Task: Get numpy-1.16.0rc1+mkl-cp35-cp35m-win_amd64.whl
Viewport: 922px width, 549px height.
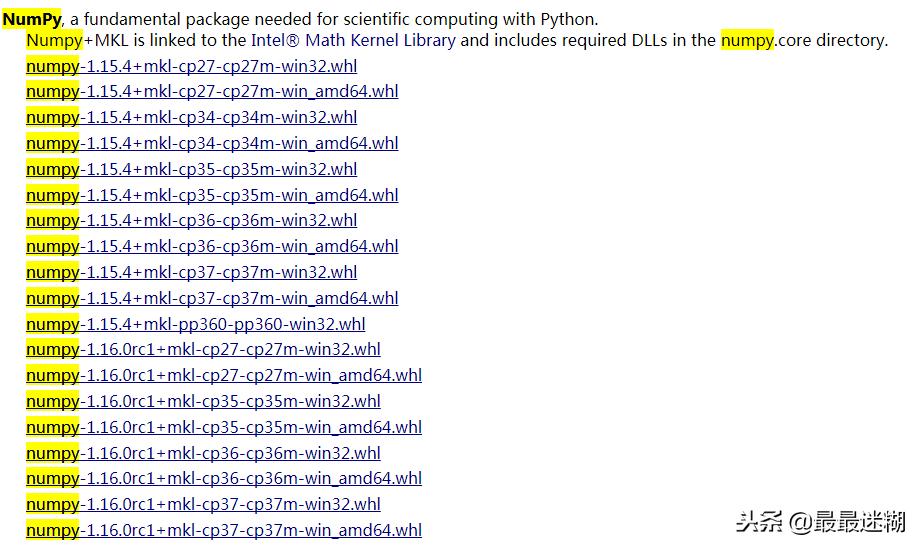Action: 224,427
